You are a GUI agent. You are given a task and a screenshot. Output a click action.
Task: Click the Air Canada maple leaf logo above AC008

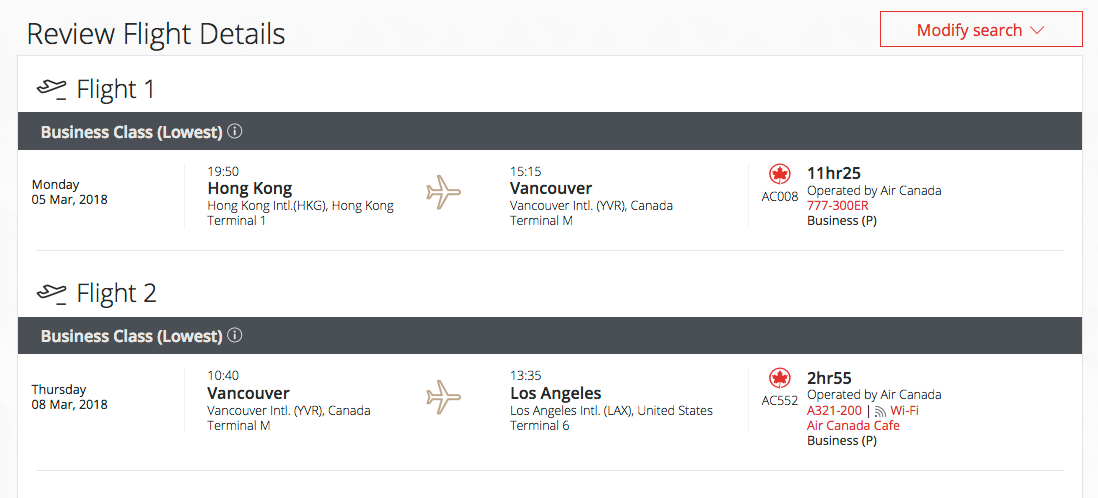(779, 174)
